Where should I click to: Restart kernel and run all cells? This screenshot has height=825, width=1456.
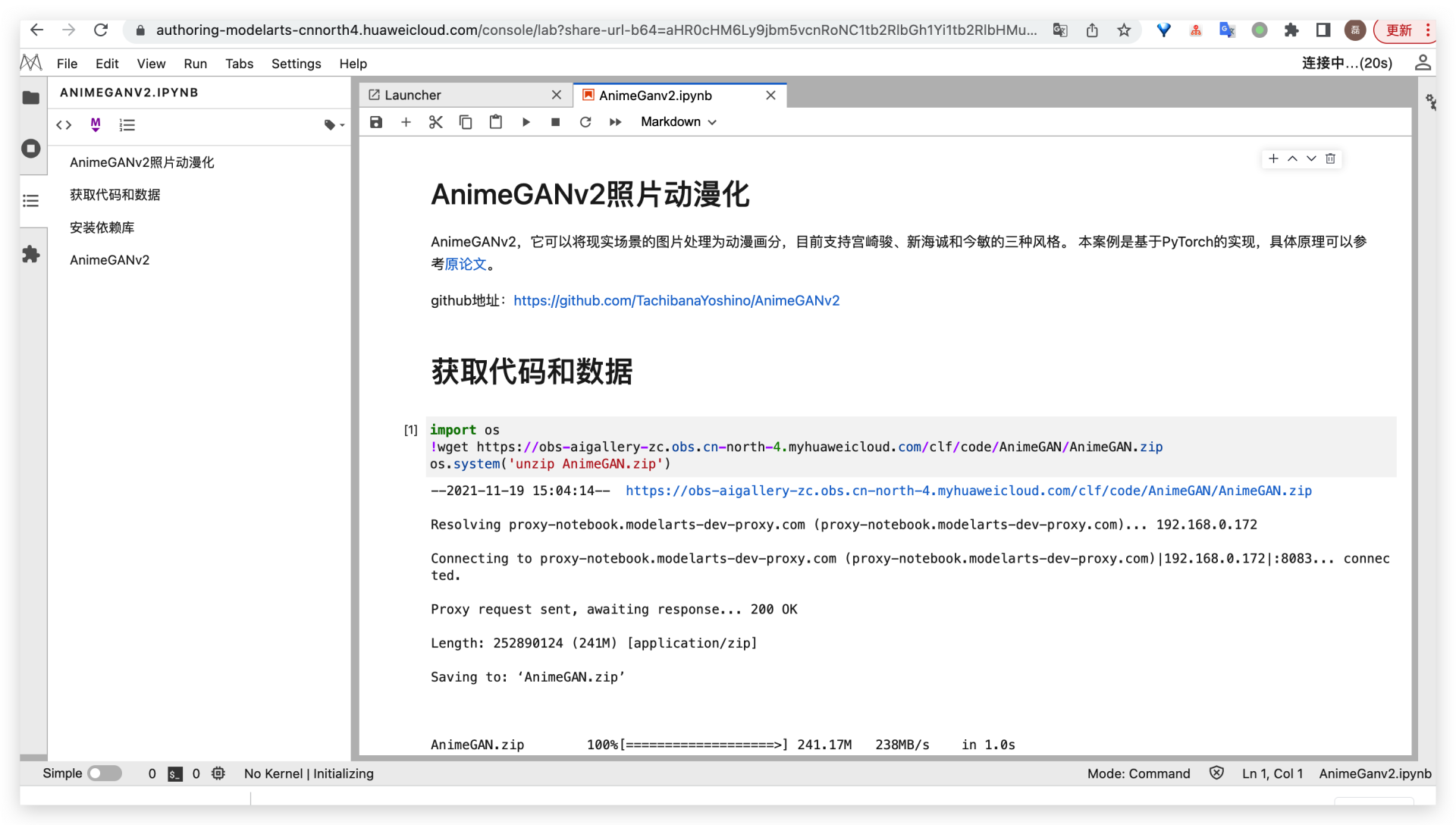(615, 122)
